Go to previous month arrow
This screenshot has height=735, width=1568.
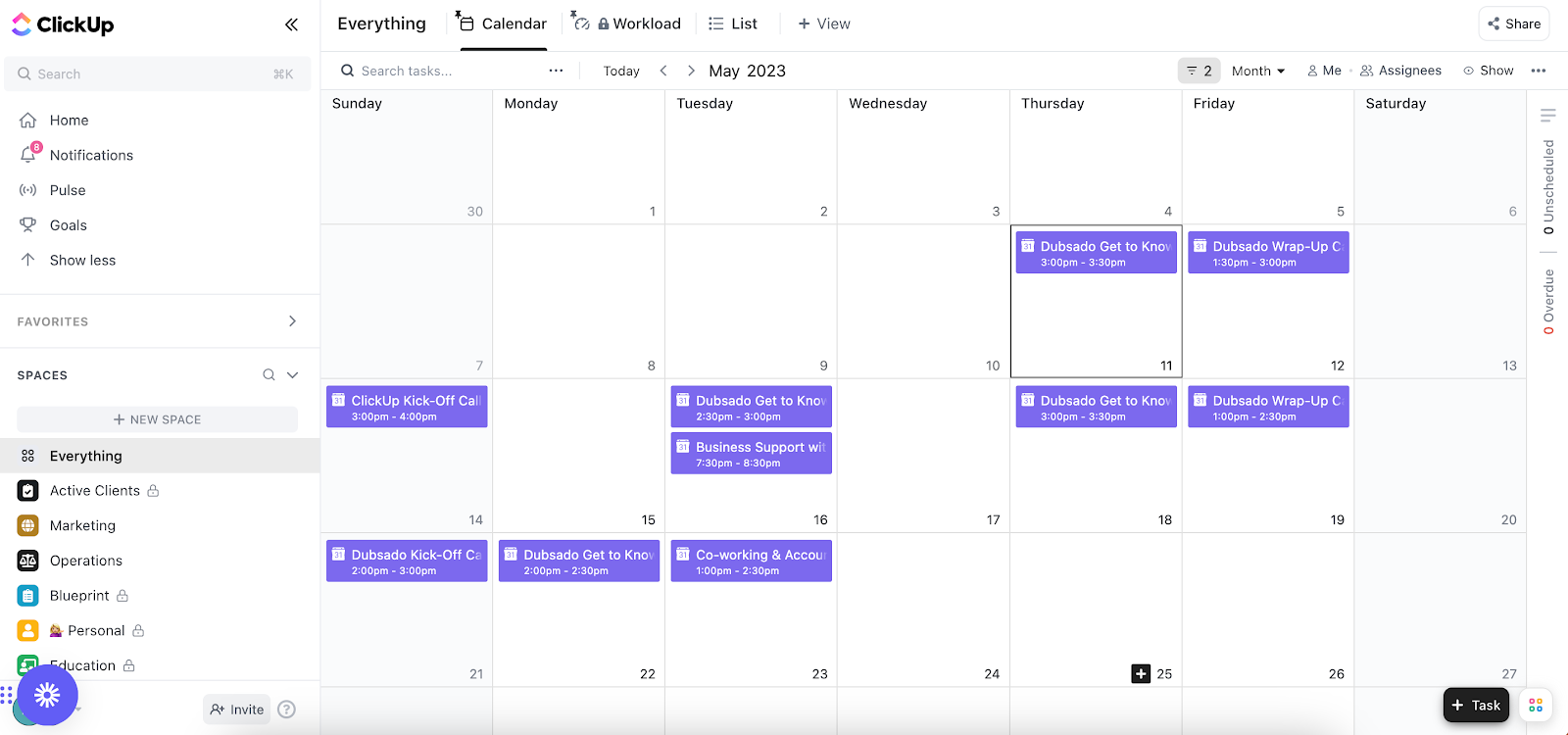(663, 71)
